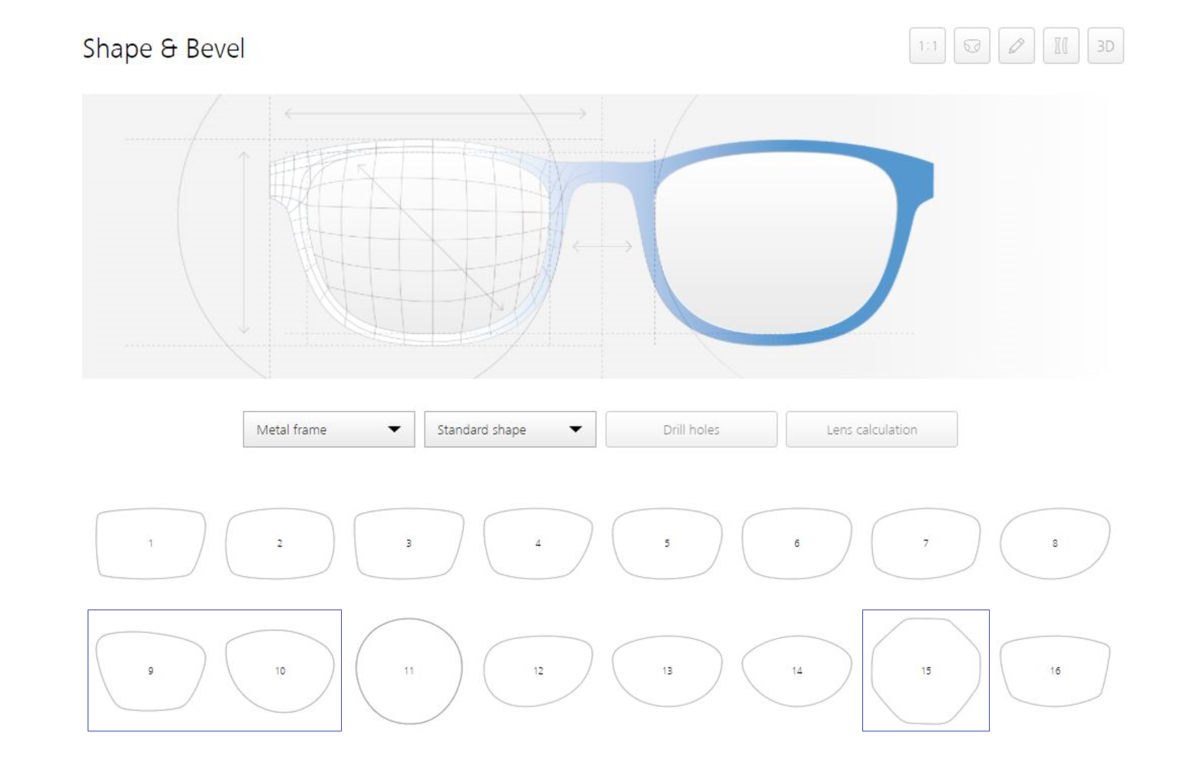Open the bevel profile icon

1061,45
